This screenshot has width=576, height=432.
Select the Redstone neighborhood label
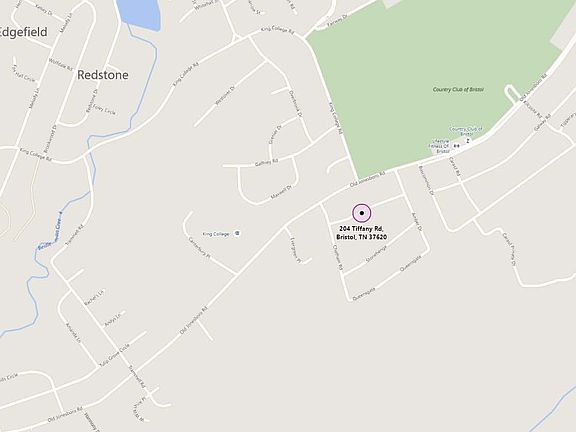pos(103,75)
